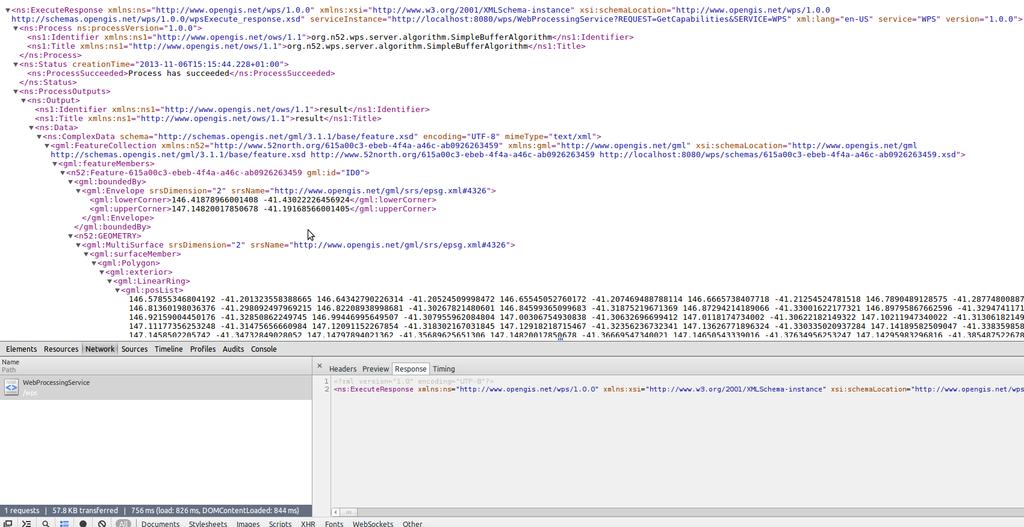Collapse the gml:featureMembers node
The image size is (1024, 527).
tap(55, 164)
